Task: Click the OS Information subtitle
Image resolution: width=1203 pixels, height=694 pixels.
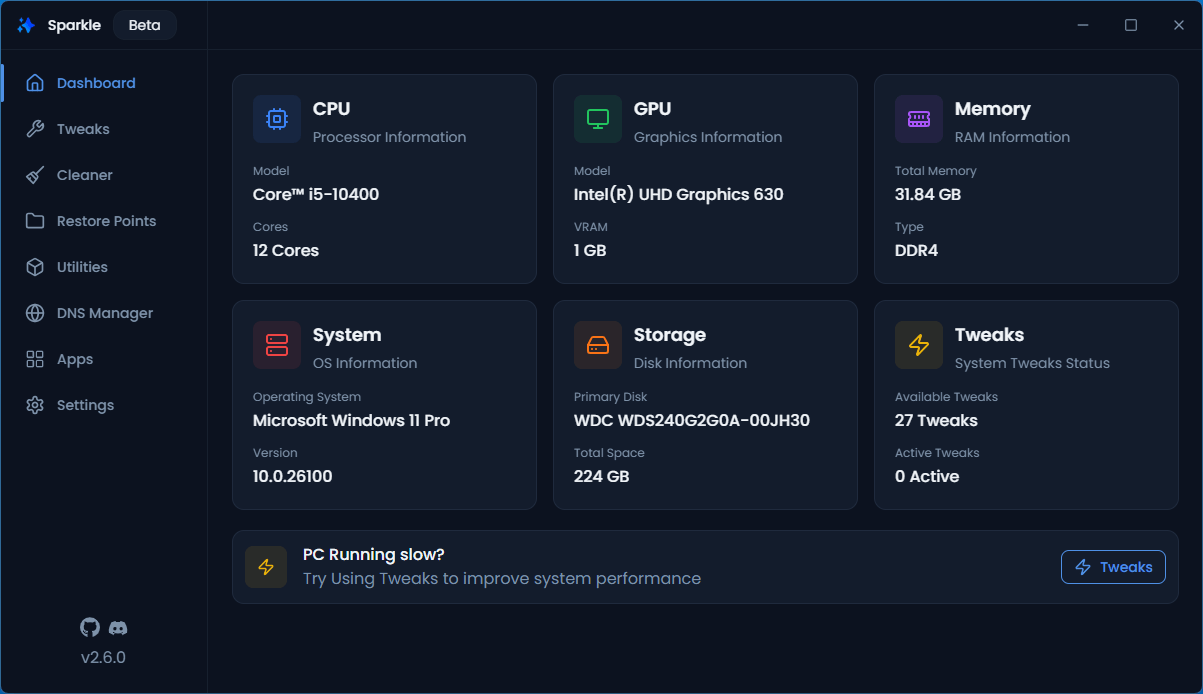Action: point(365,363)
